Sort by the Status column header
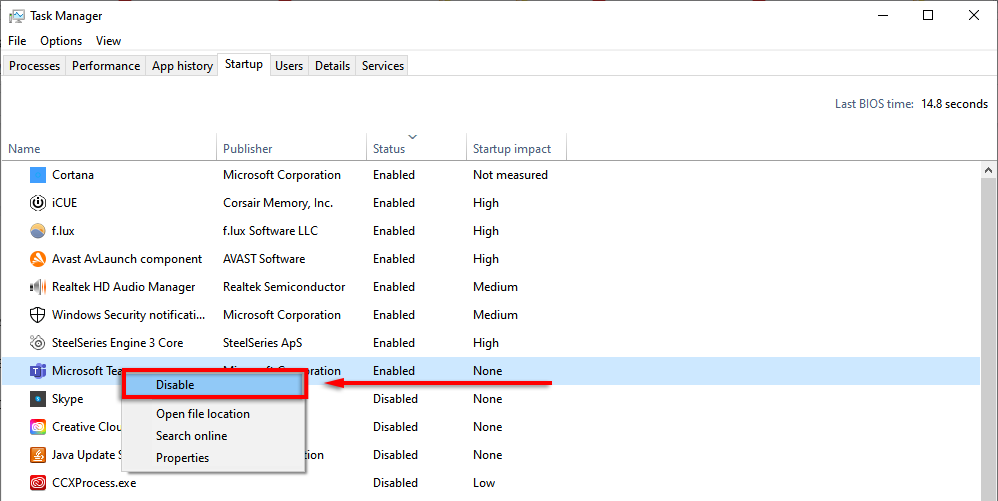 [x=389, y=149]
